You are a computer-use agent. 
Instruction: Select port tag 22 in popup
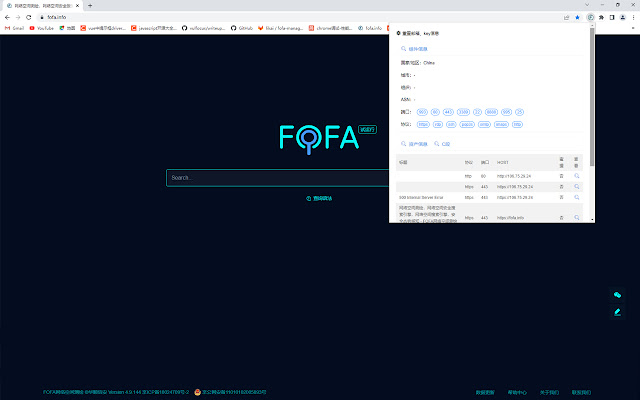477,112
